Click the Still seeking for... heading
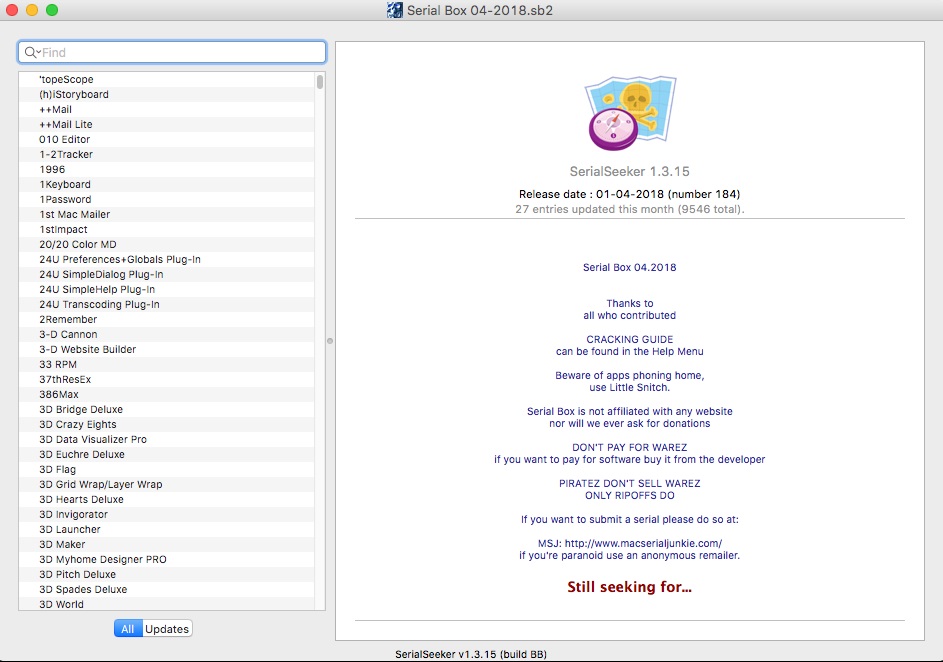943x662 pixels. coord(629,587)
